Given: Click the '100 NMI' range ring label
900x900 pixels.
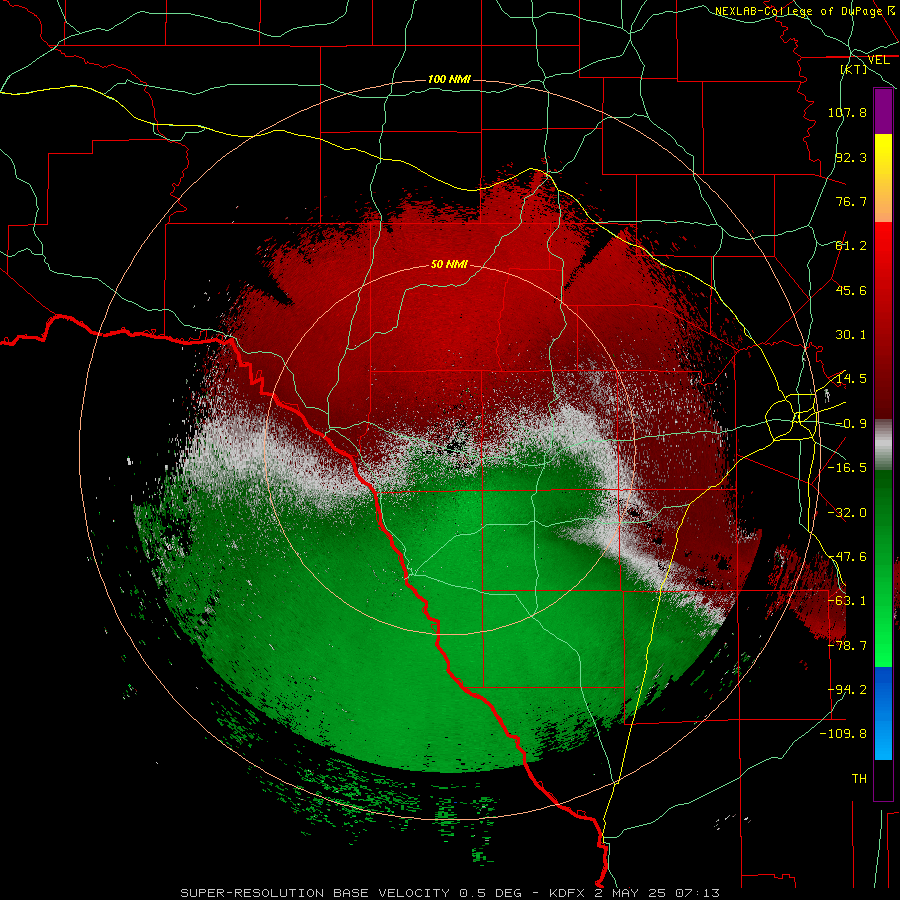Looking at the screenshot, I should coord(449,79).
